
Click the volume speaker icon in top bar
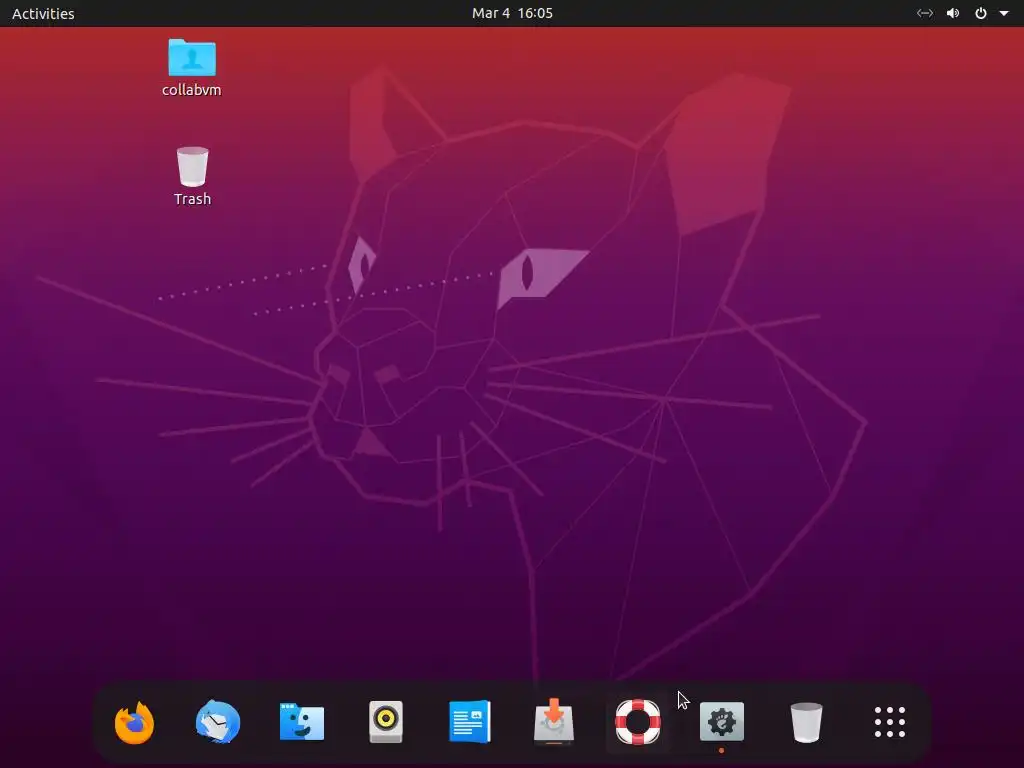[x=953, y=13]
